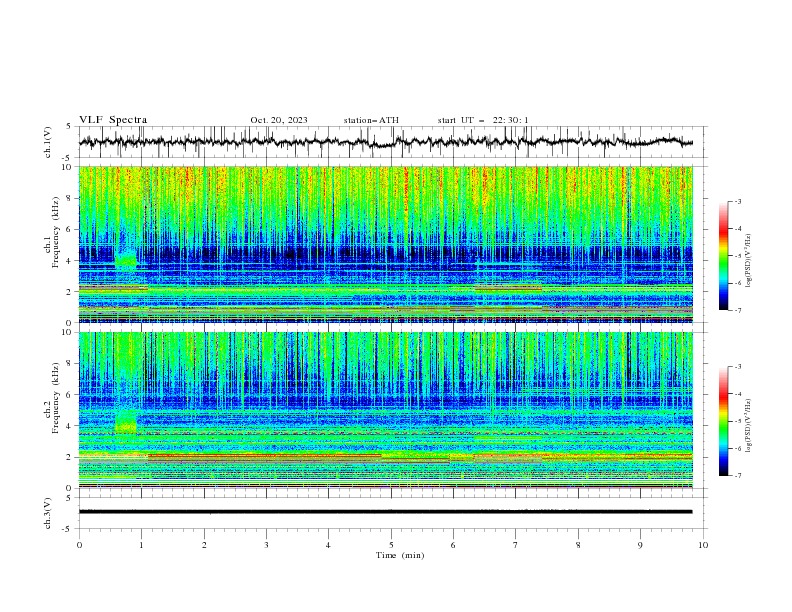Click the ch.2 'Frequency (kHz)' axis label

click(56, 398)
